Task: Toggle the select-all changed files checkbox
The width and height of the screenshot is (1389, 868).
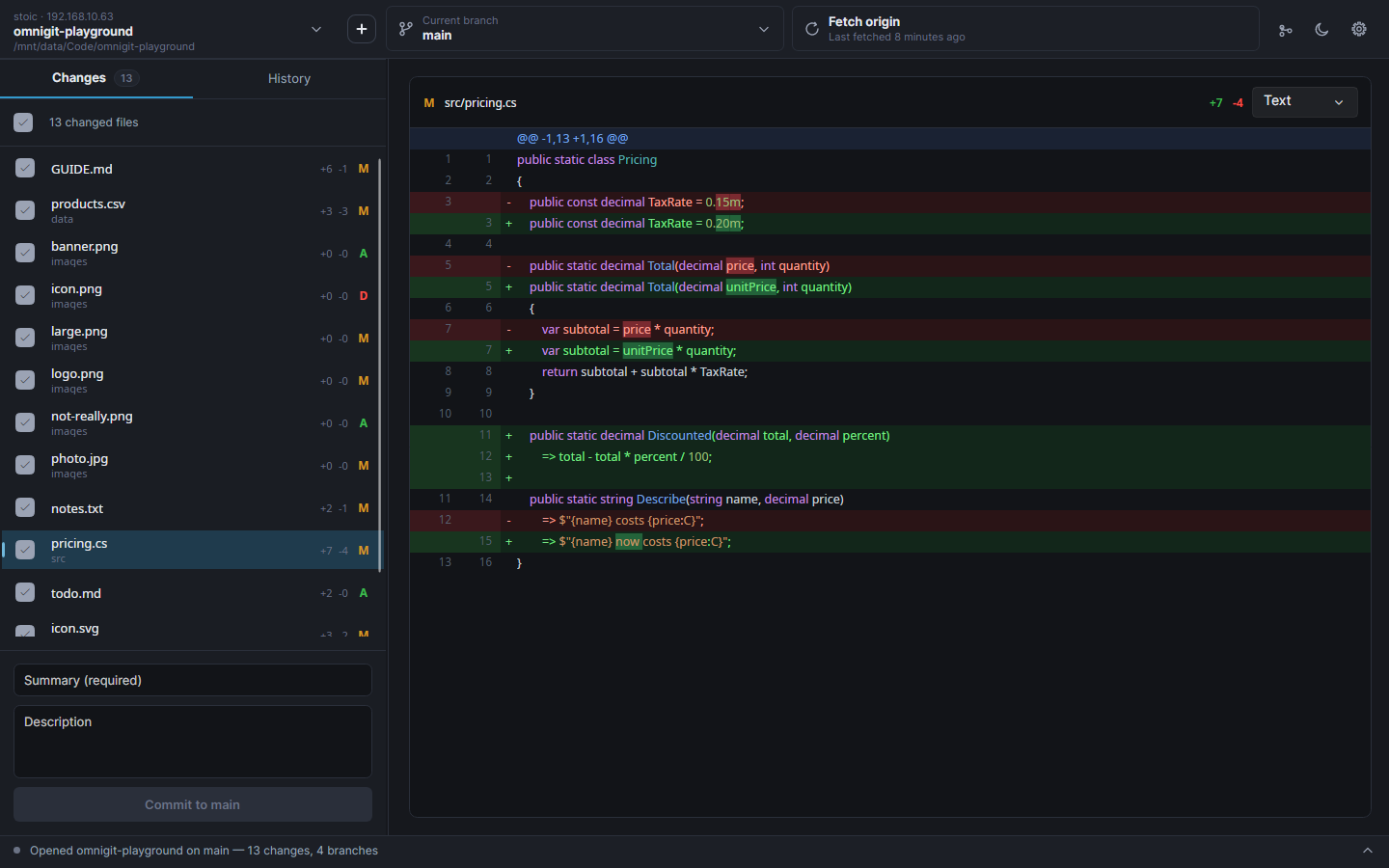Action: point(23,122)
